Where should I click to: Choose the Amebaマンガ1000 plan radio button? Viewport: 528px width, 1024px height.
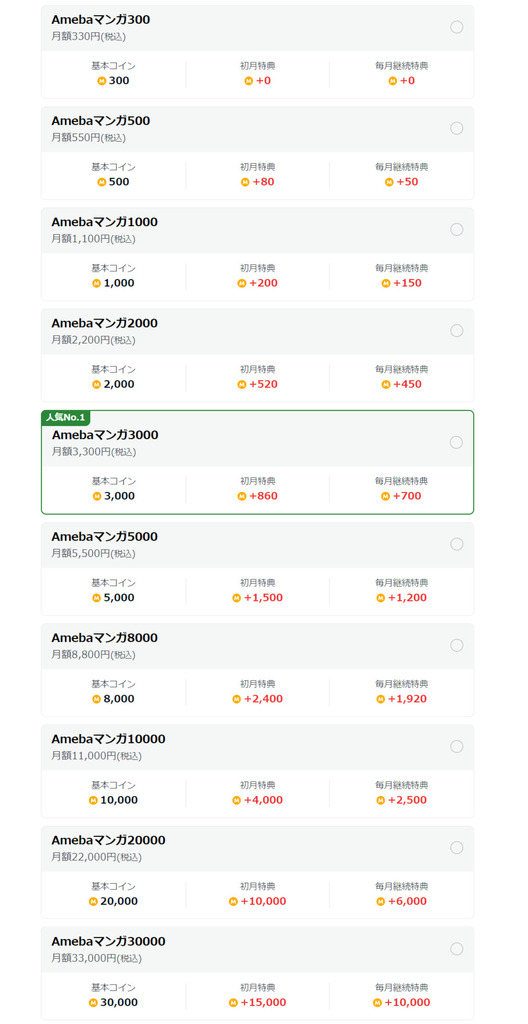(x=457, y=229)
